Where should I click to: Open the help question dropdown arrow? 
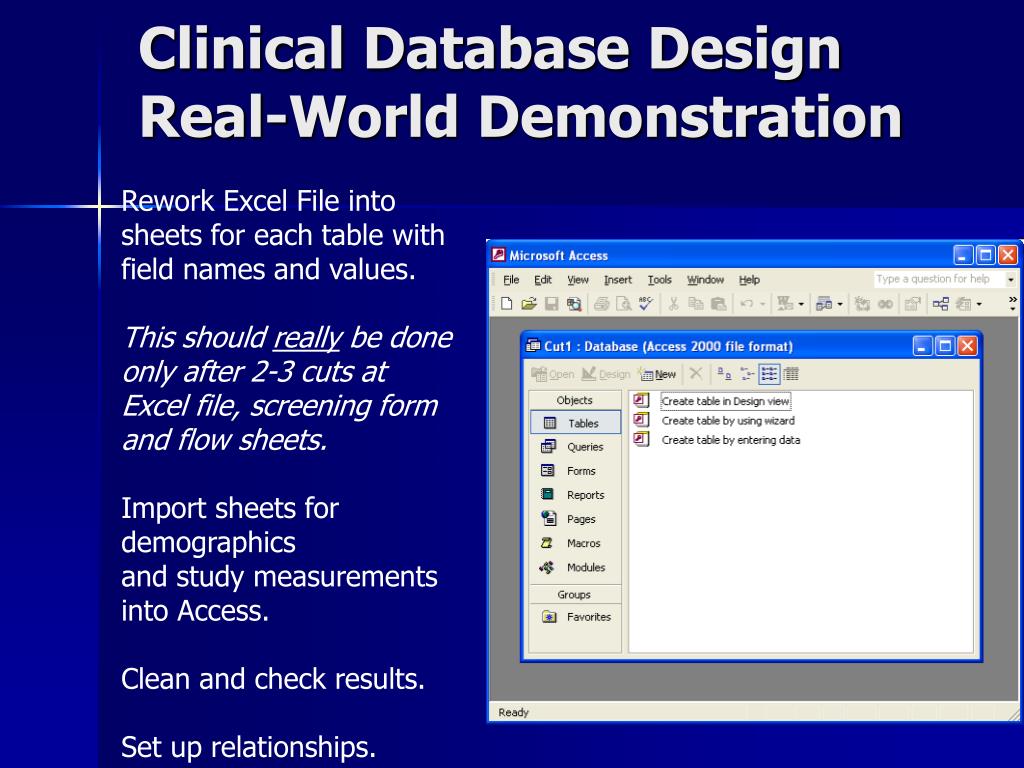click(x=1011, y=280)
